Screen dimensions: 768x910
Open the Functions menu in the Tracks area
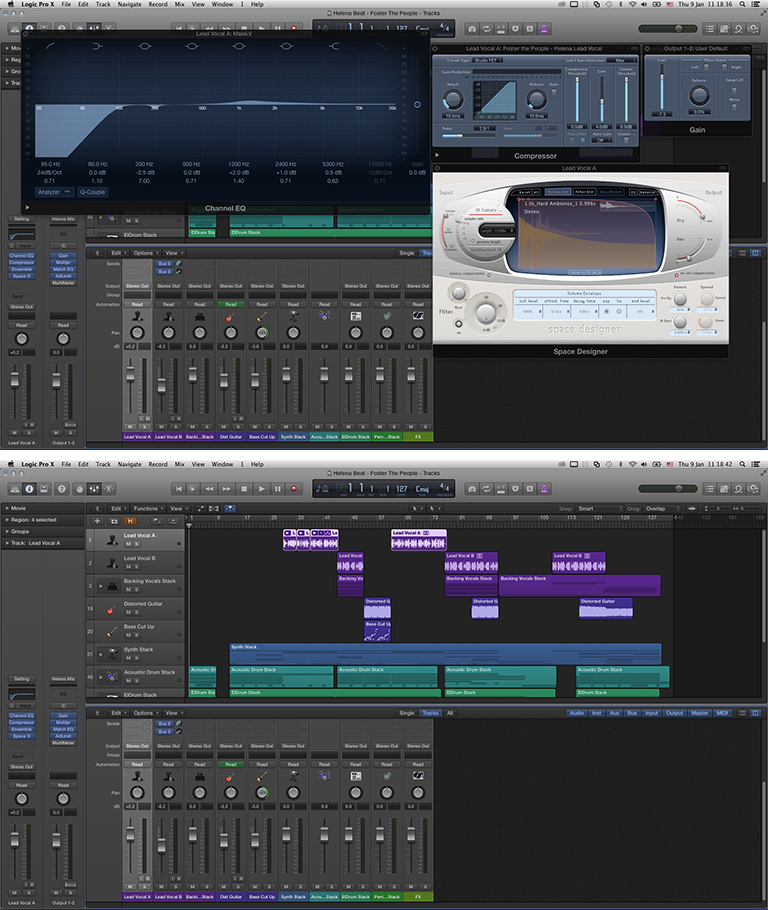click(148, 508)
